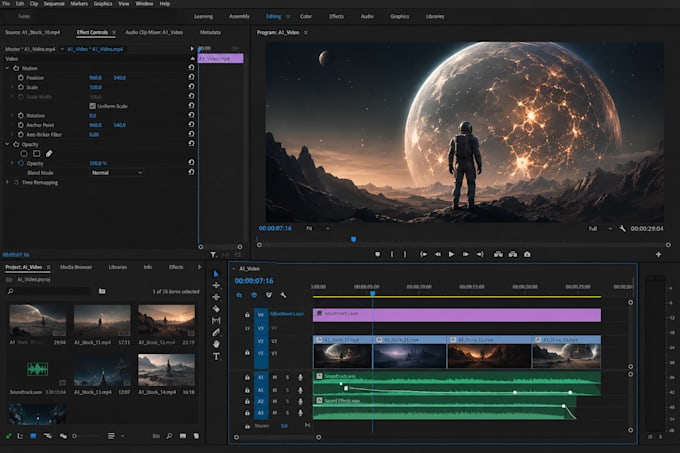Mute the A2 audio track

click(275, 401)
